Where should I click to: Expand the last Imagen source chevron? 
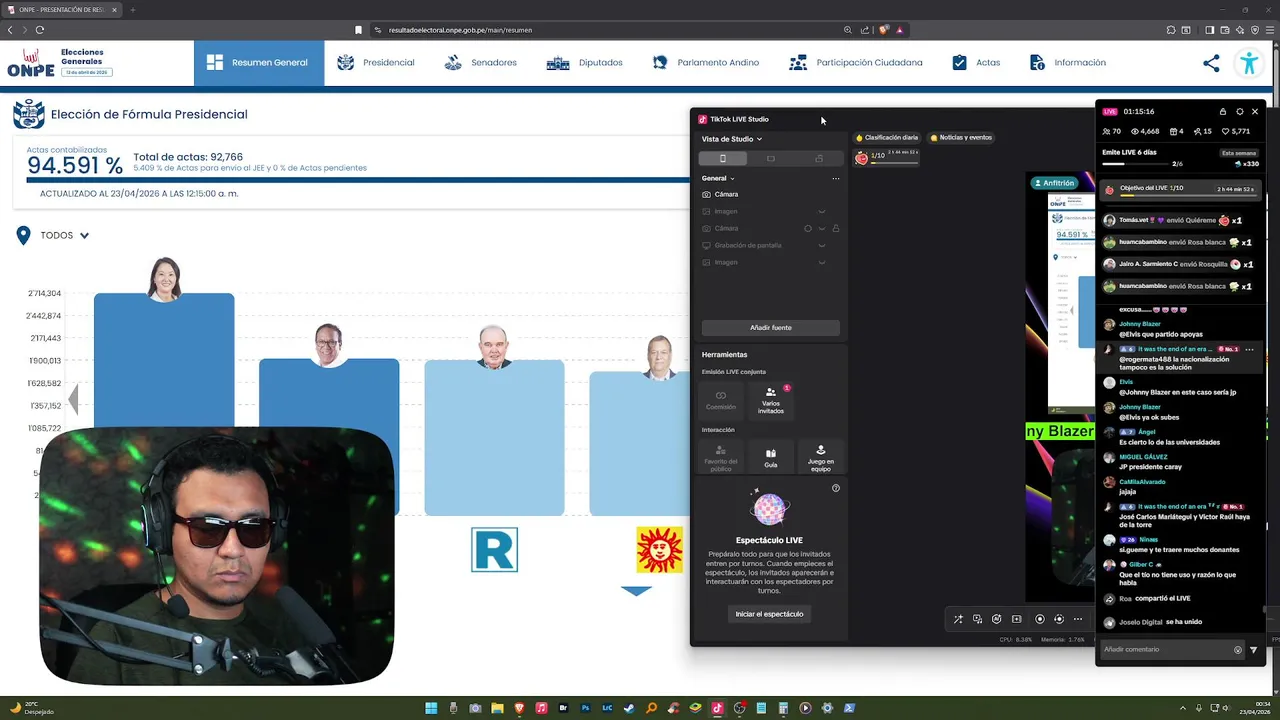tap(822, 262)
